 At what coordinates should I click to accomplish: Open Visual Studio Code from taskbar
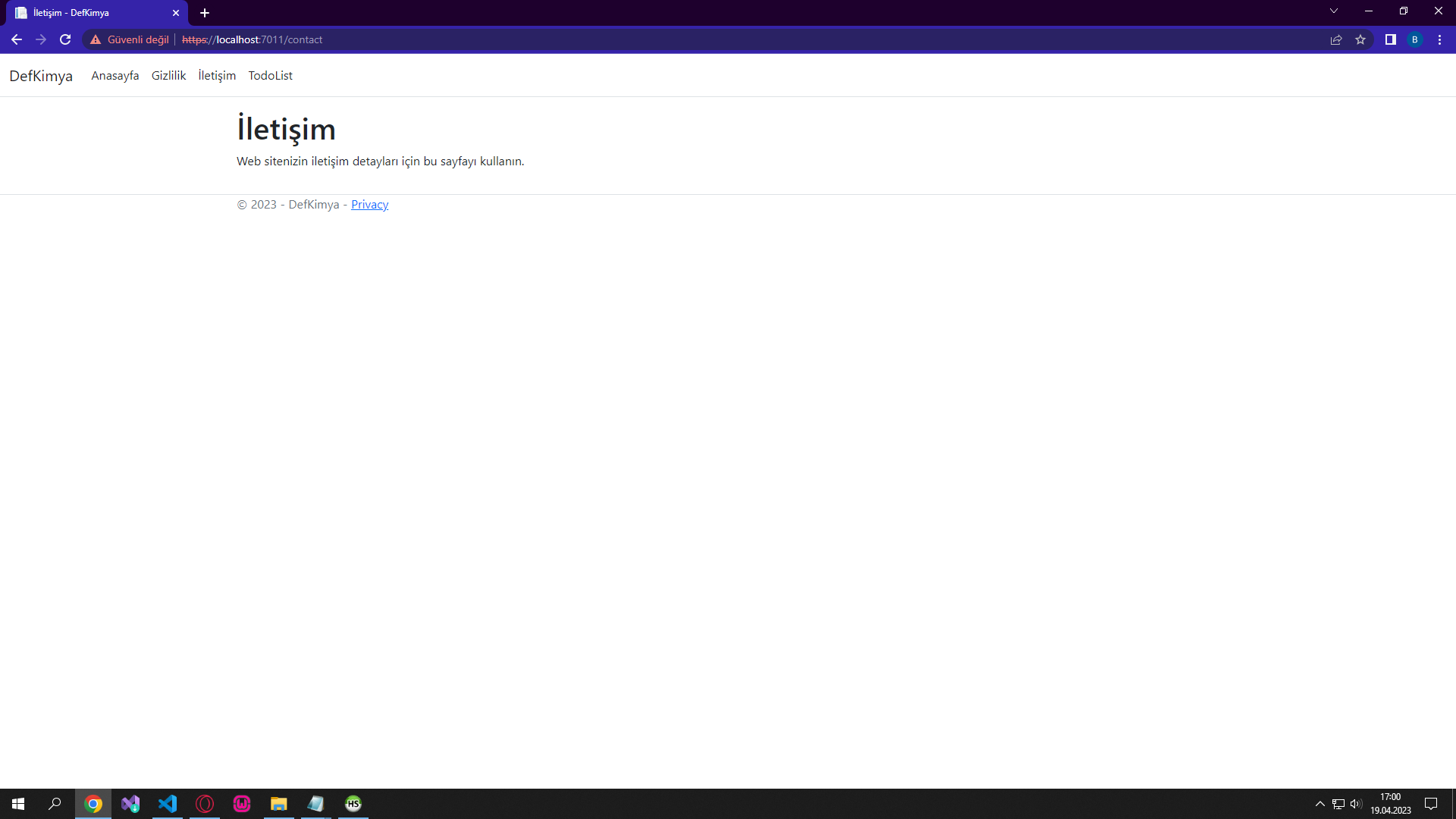[x=168, y=804]
